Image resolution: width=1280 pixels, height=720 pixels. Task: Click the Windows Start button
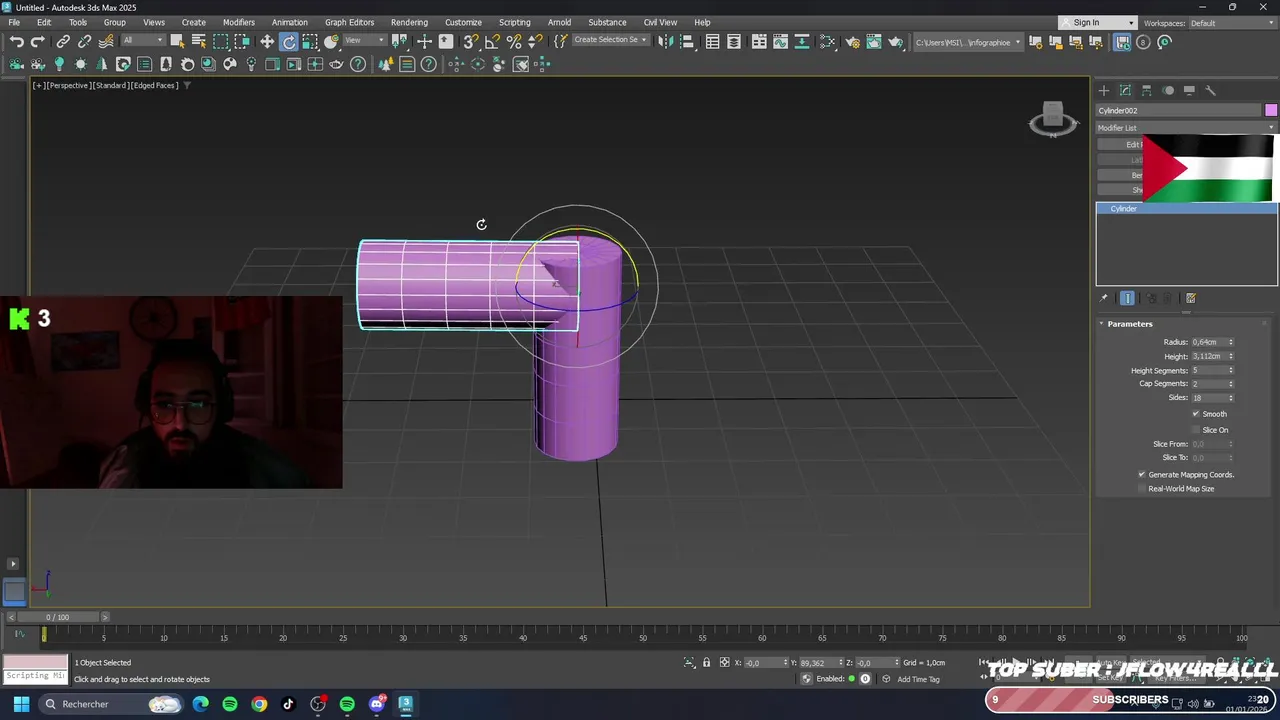pyautogui.click(x=21, y=704)
